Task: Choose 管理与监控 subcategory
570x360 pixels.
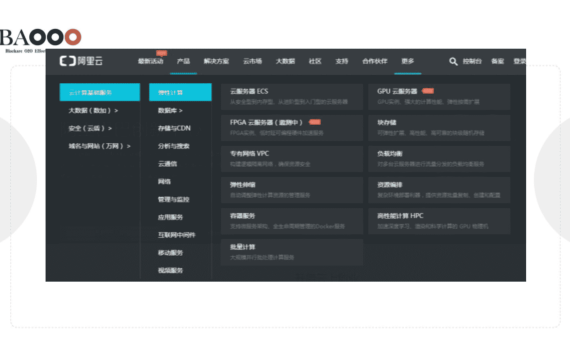Action: point(173,199)
